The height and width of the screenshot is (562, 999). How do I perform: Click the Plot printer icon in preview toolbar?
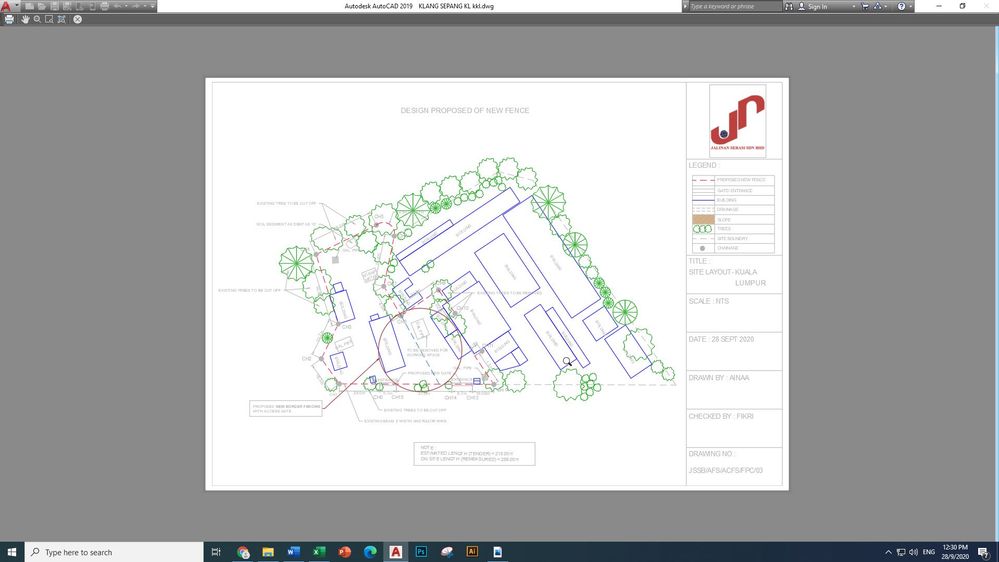9,19
